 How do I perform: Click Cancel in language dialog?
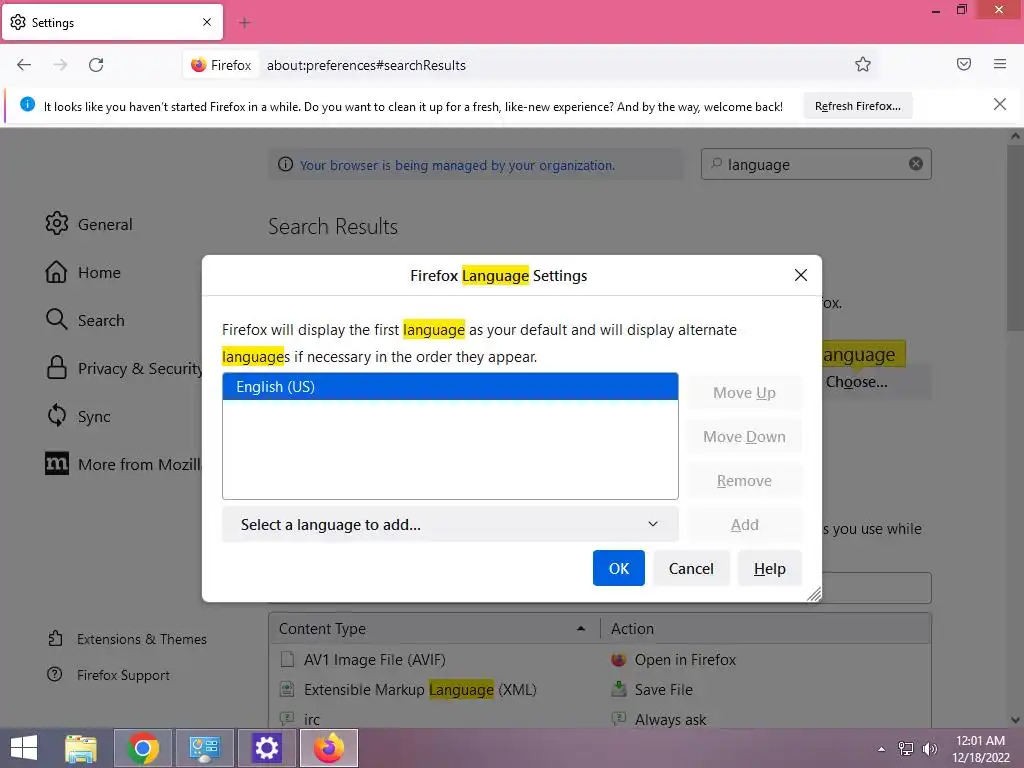coord(691,568)
